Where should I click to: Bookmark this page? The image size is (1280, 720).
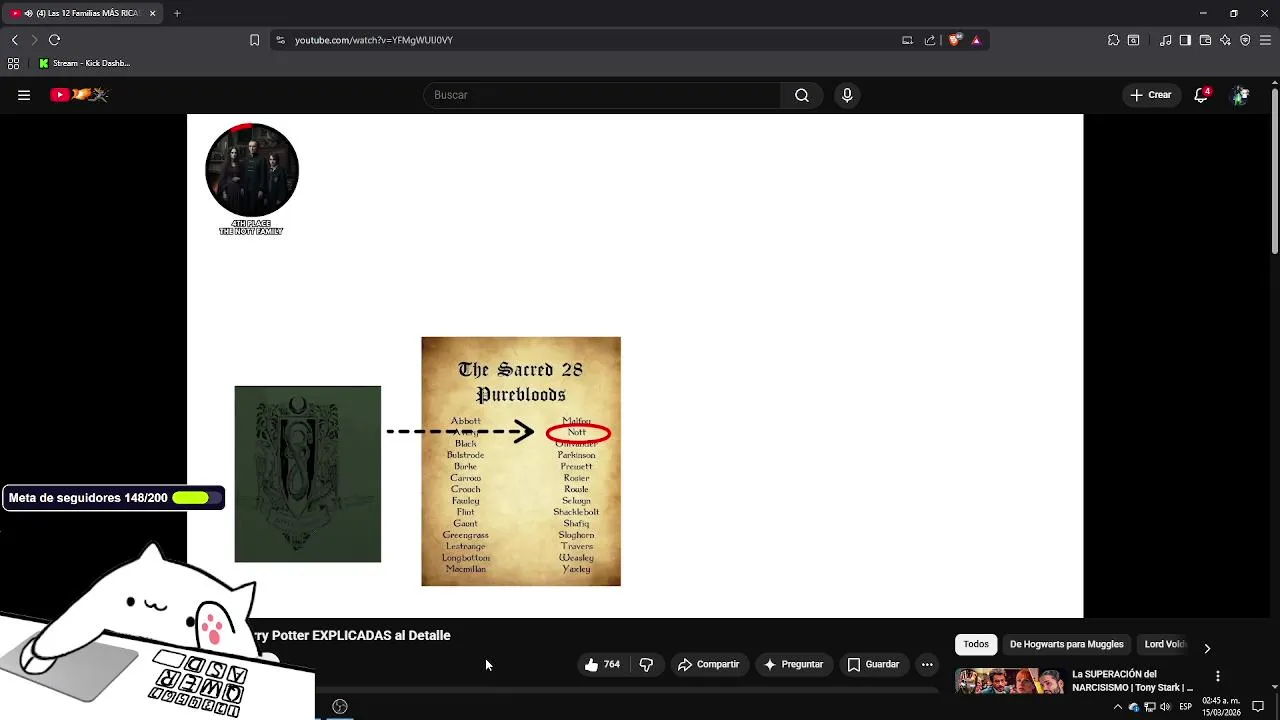point(254,40)
